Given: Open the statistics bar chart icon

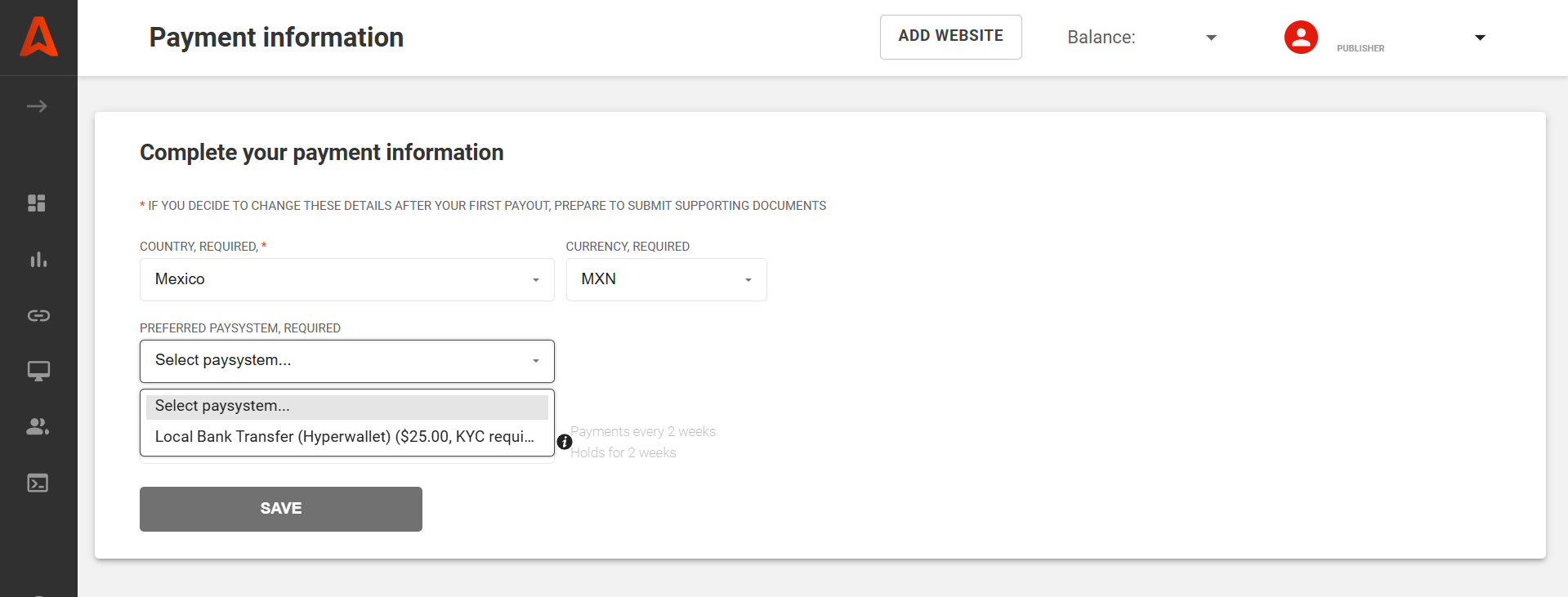Looking at the screenshot, I should [38, 260].
